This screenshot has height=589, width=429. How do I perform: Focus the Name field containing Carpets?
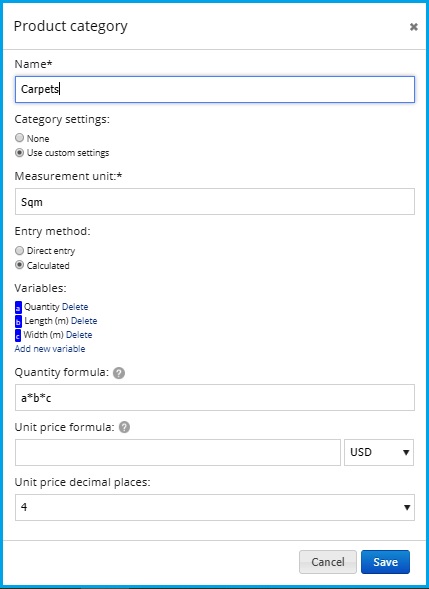pos(215,89)
